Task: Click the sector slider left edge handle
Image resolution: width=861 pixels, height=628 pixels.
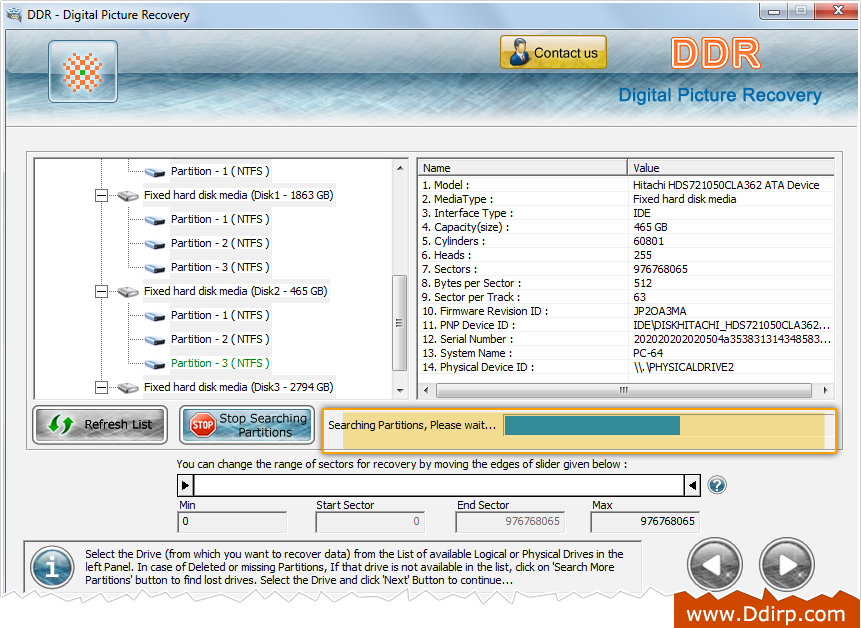Action: 186,485
